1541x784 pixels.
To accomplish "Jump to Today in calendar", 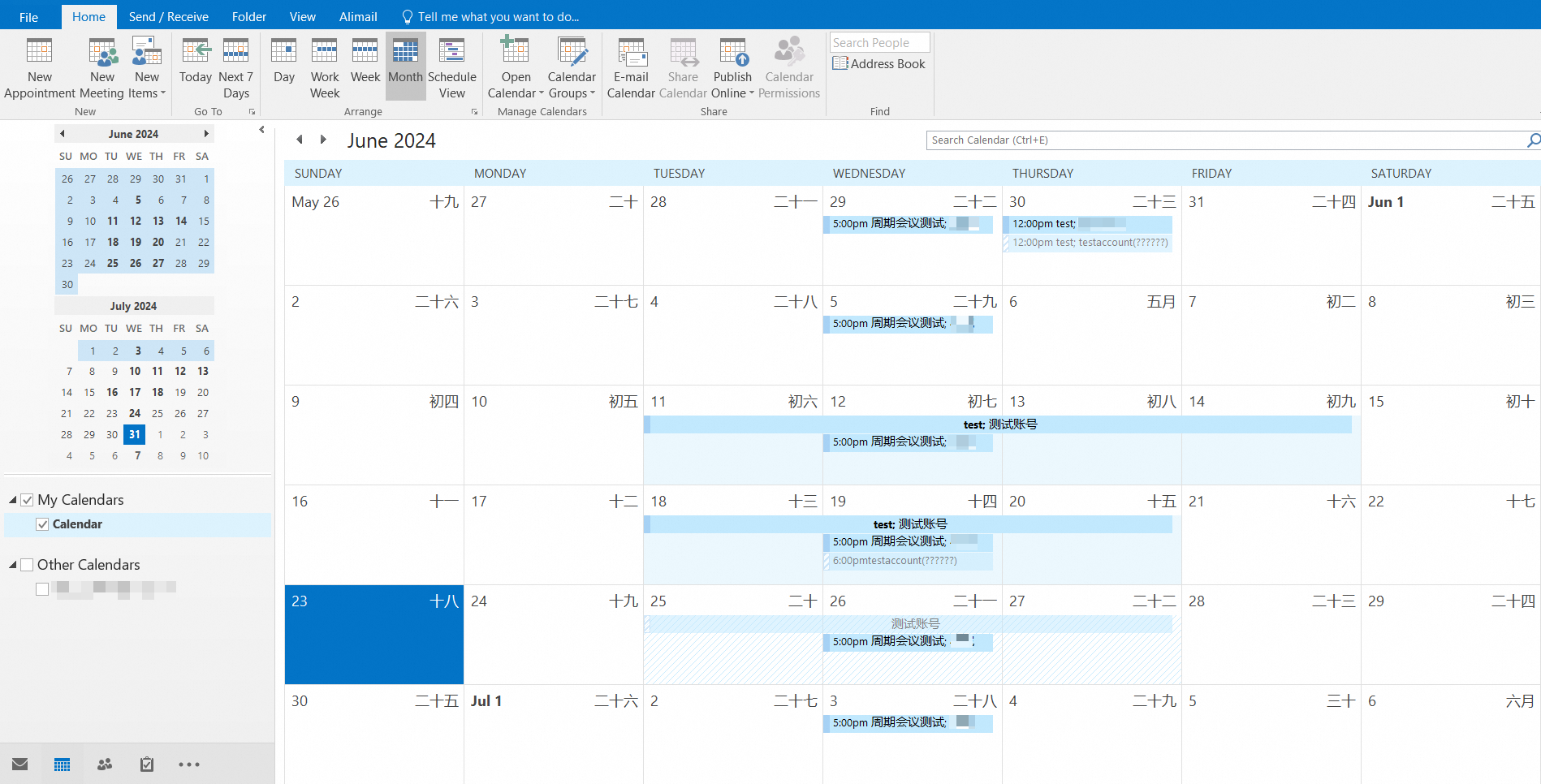I will pyautogui.click(x=196, y=61).
